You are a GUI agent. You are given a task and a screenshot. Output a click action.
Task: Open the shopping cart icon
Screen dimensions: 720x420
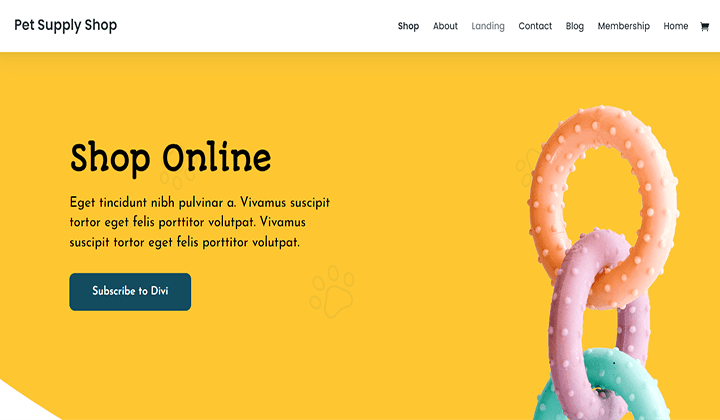pos(704,27)
